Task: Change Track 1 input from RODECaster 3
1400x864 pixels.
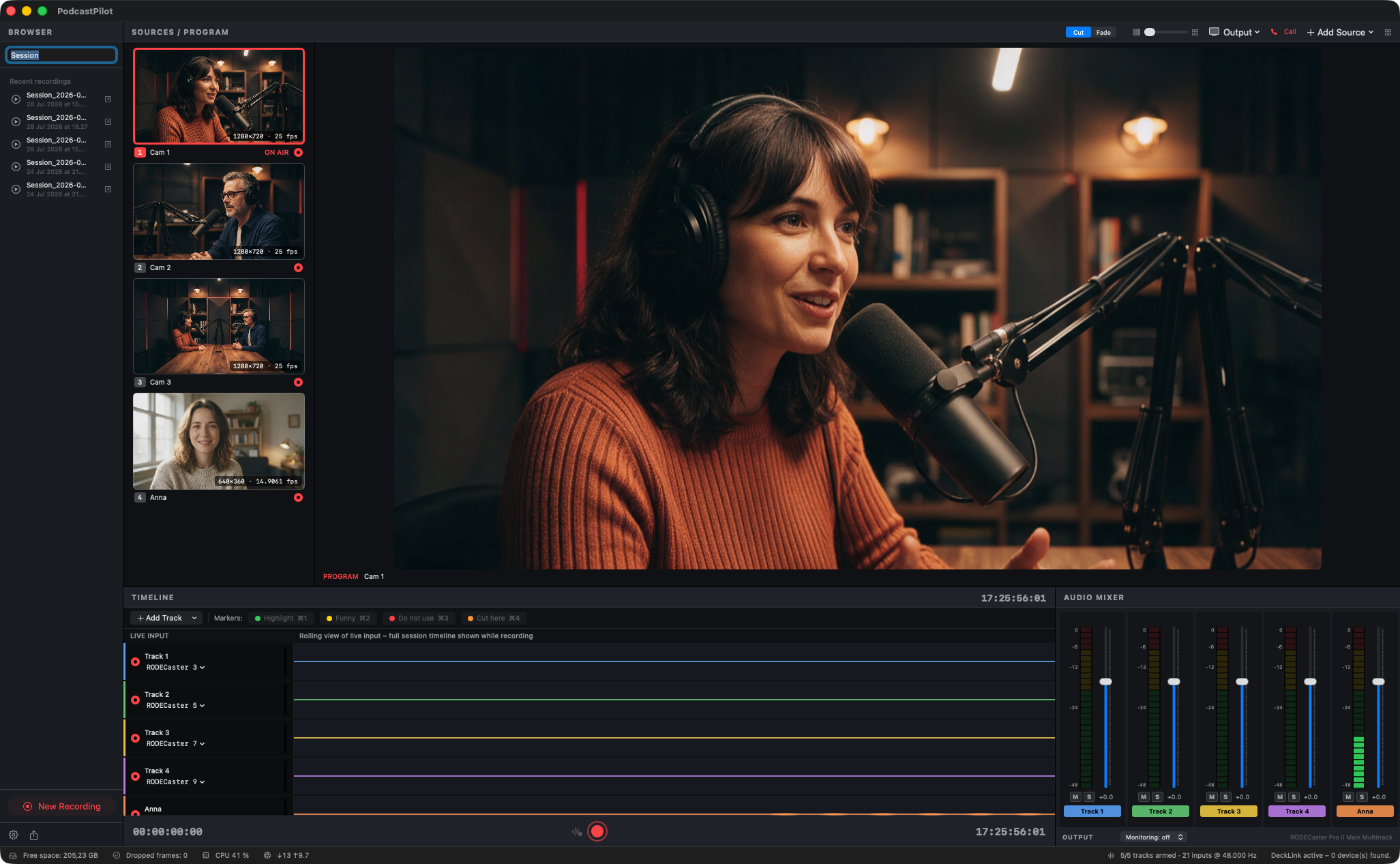Action: click(175, 668)
